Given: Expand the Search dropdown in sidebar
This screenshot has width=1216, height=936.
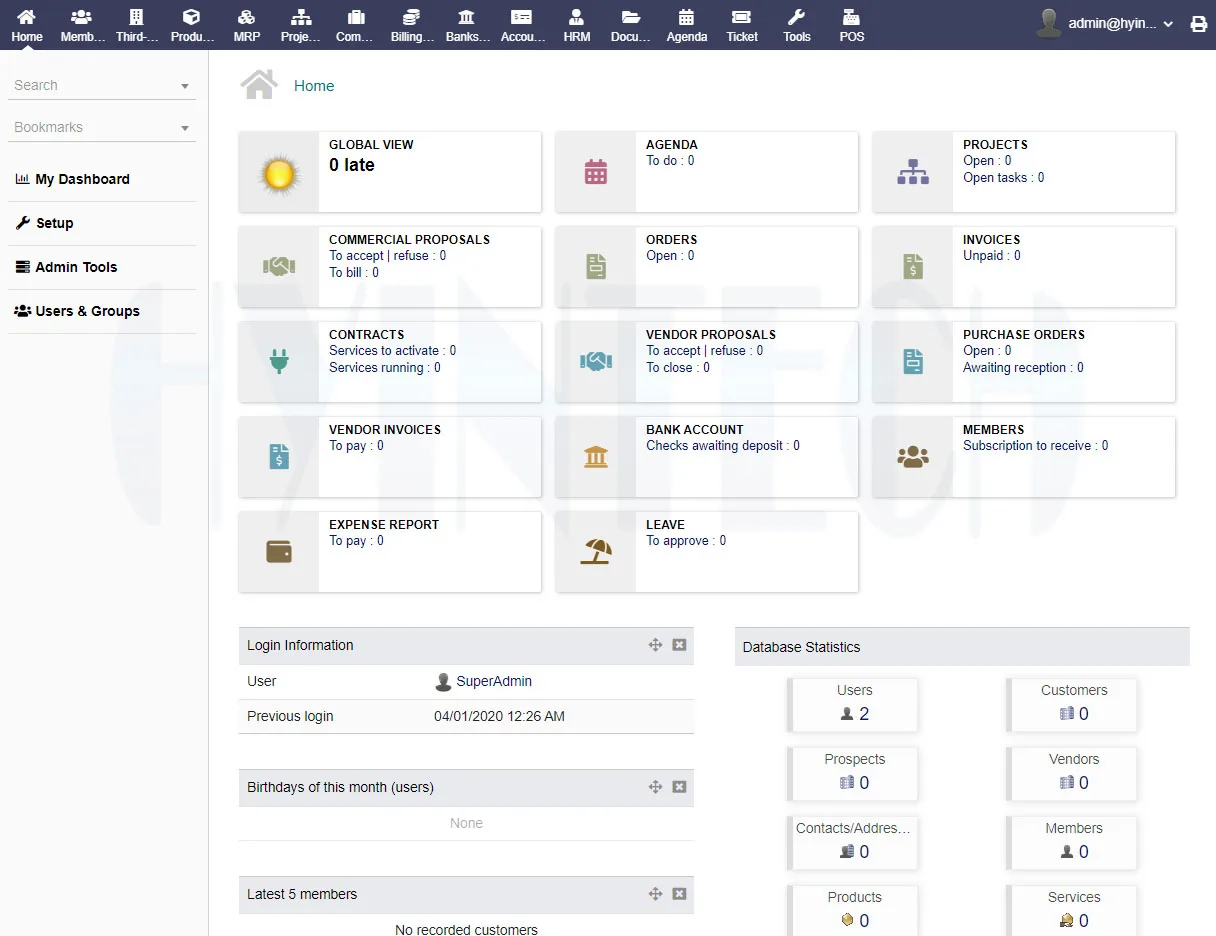Looking at the screenshot, I should pos(185,86).
